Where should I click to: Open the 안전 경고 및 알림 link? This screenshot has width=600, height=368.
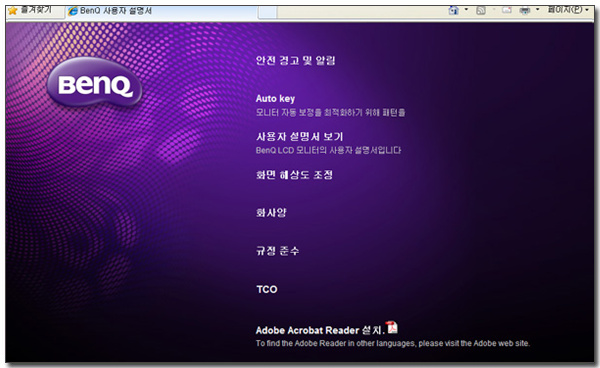coord(295,60)
